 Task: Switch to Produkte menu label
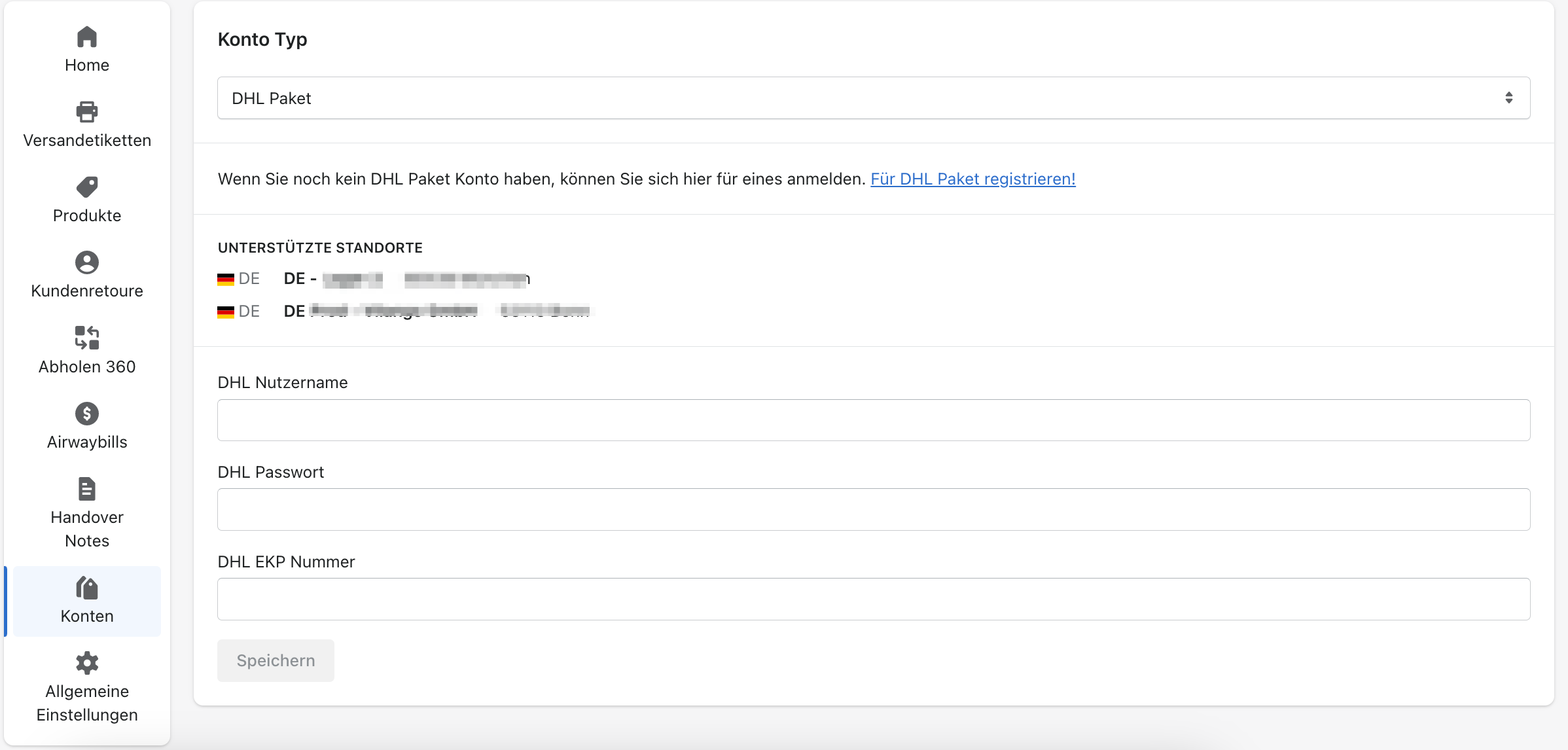(86, 215)
